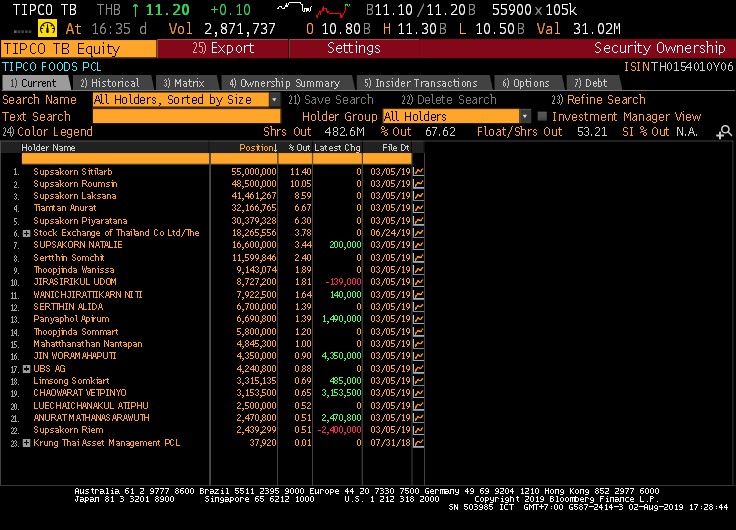The image size is (736, 530).
Task: Switch to the Historical tab
Action: [114, 83]
